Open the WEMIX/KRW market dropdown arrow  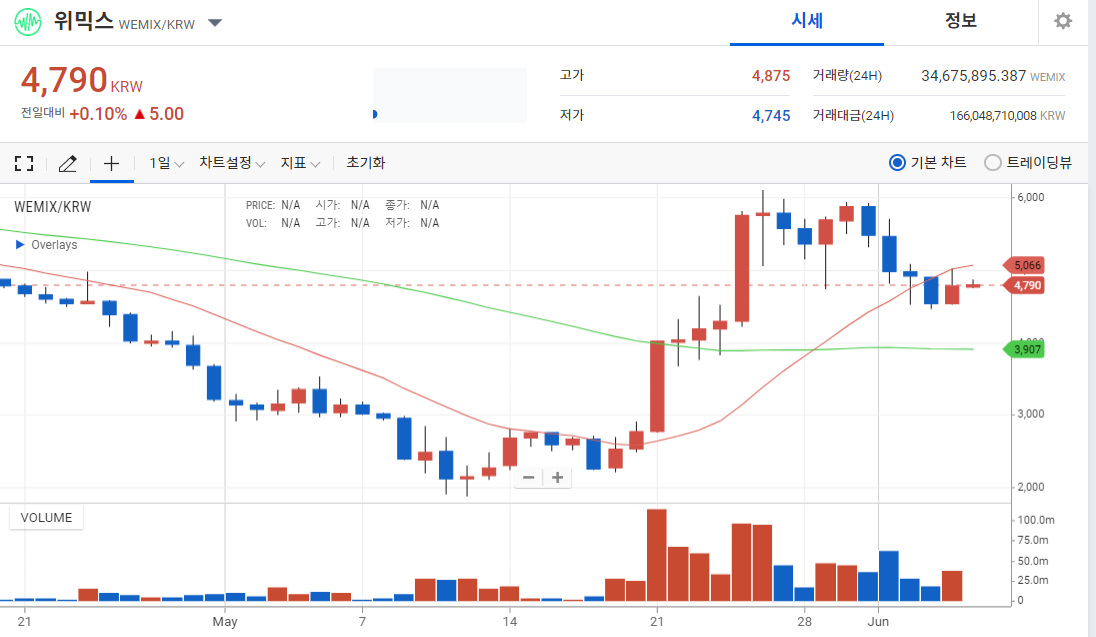[x=215, y=23]
